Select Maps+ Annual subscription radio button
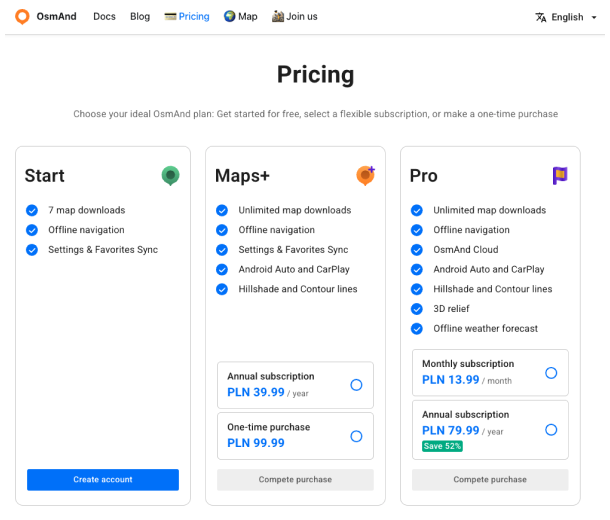The image size is (610, 520). (x=356, y=385)
